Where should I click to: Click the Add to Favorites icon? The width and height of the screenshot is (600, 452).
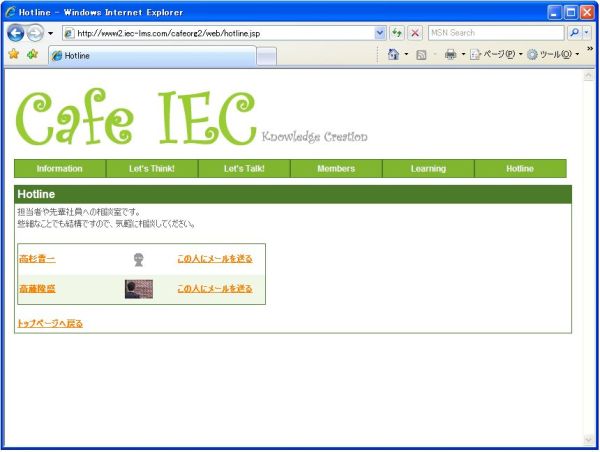[33, 54]
